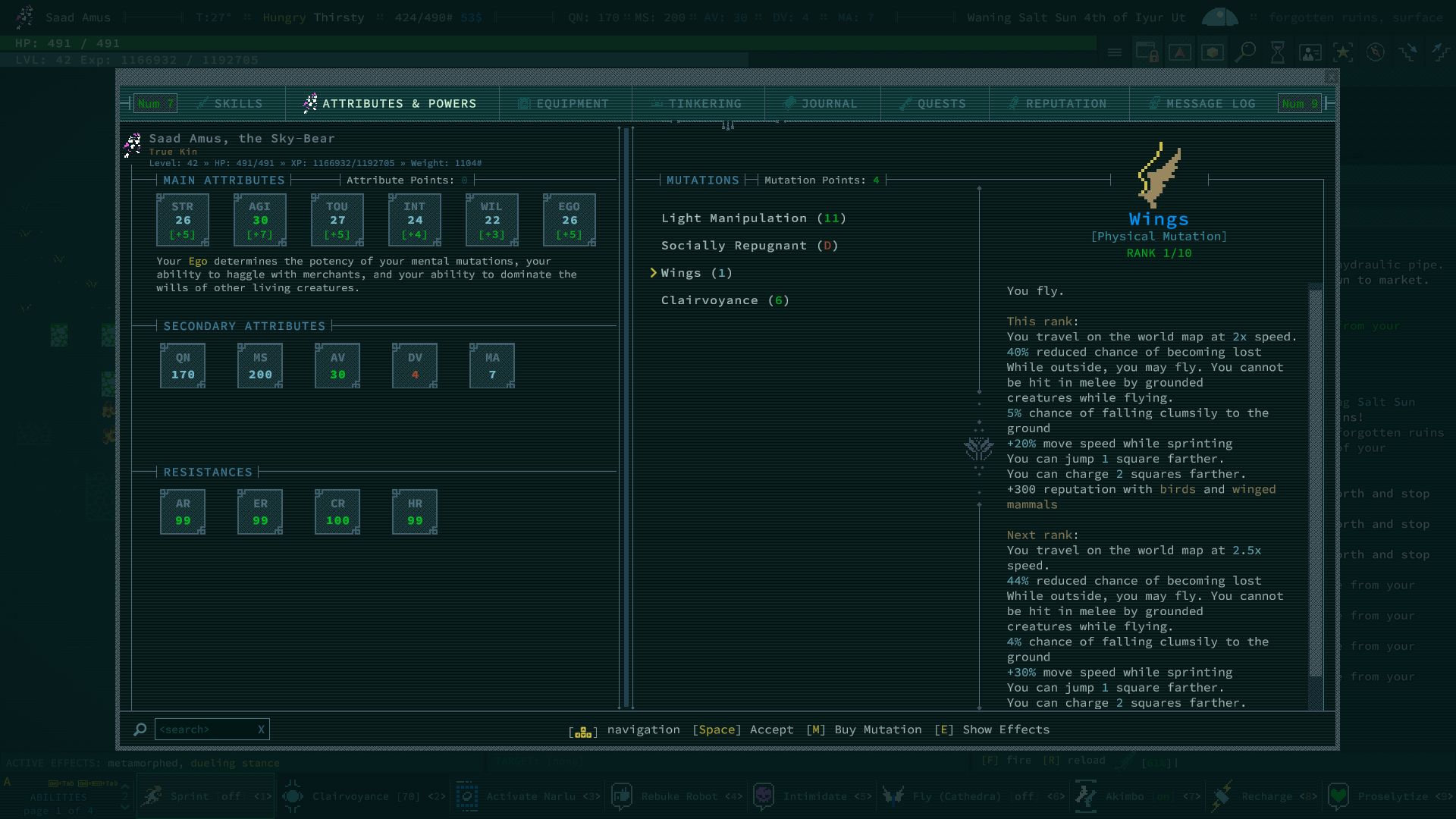Click the Wings mutation image
The width and height of the screenshot is (1456, 819).
pyautogui.click(x=1159, y=175)
